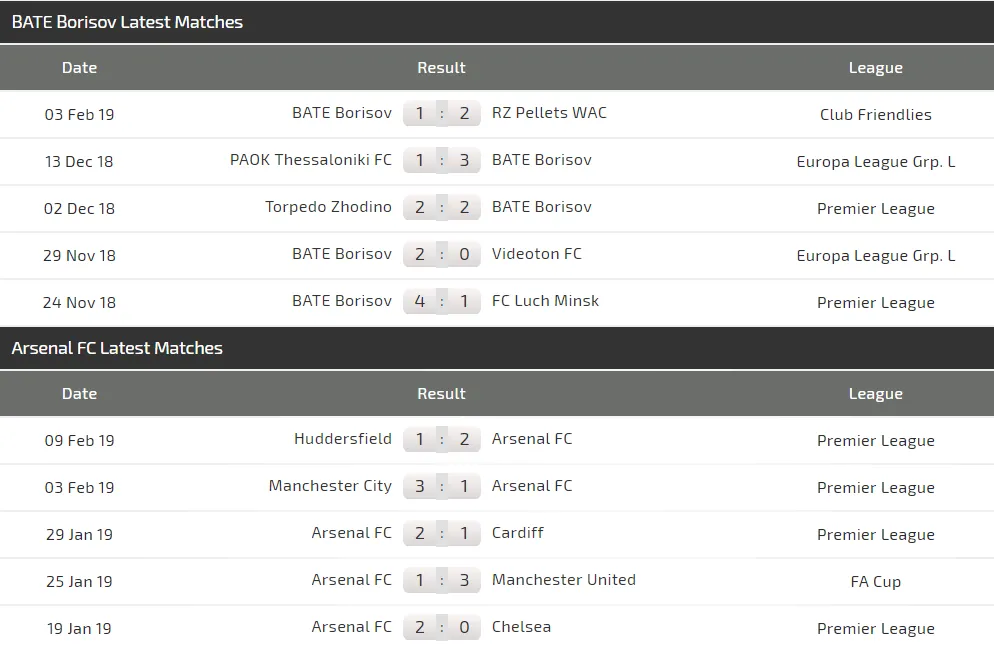Click RZ Pellets WAC team name
Screen dimensions: 994x647
click(549, 113)
